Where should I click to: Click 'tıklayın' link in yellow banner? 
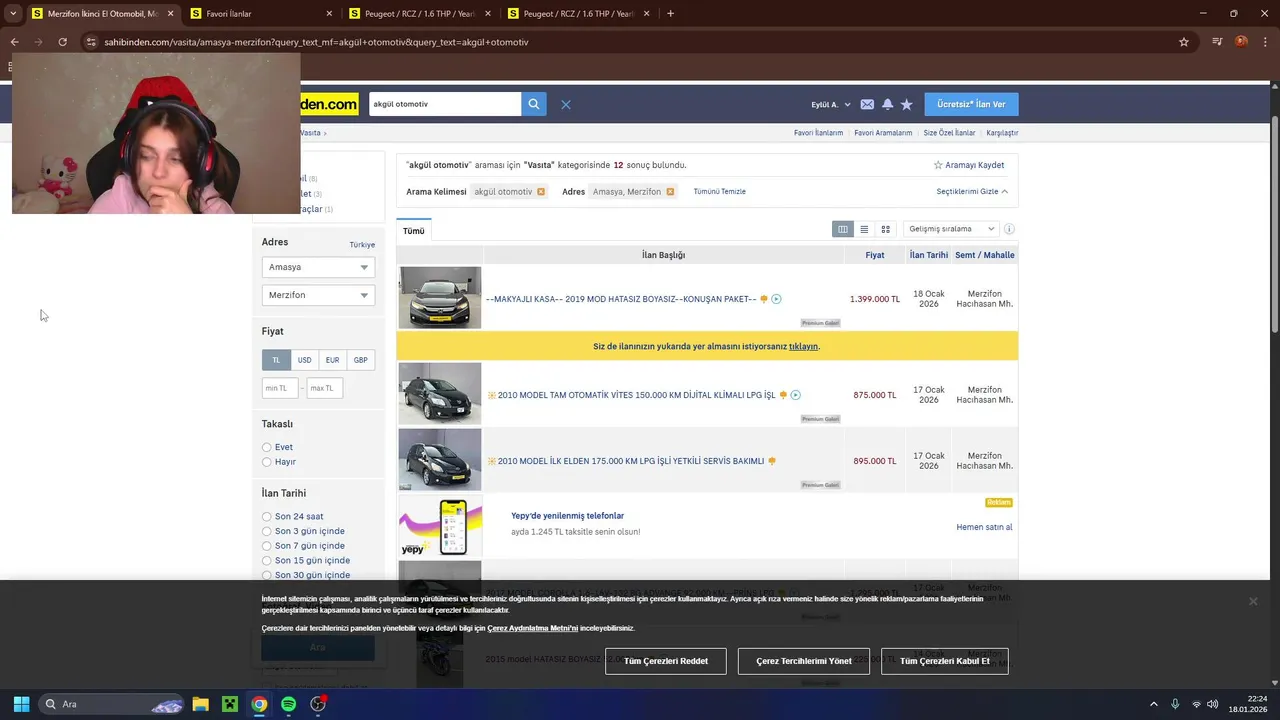(x=803, y=346)
